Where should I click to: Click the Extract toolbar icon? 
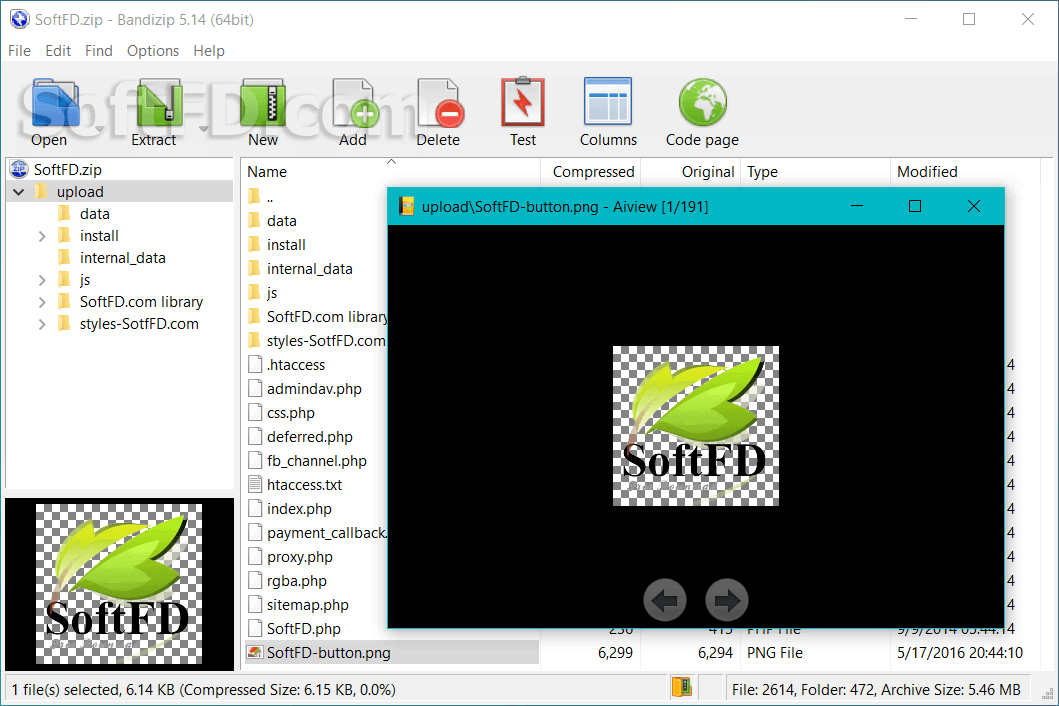pos(158,103)
